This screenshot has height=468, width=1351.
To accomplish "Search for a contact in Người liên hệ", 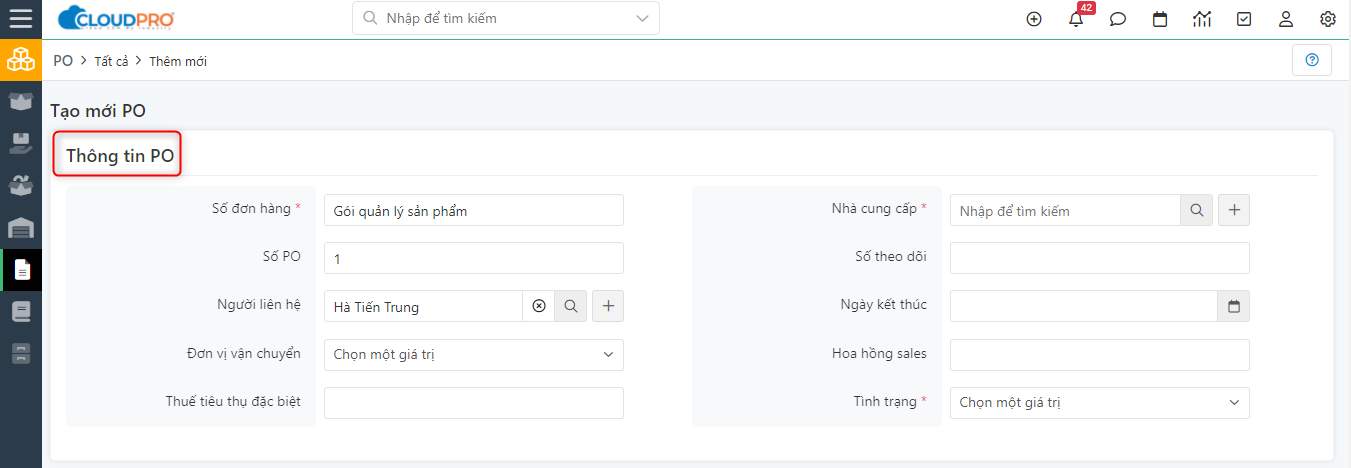I will 571,306.
